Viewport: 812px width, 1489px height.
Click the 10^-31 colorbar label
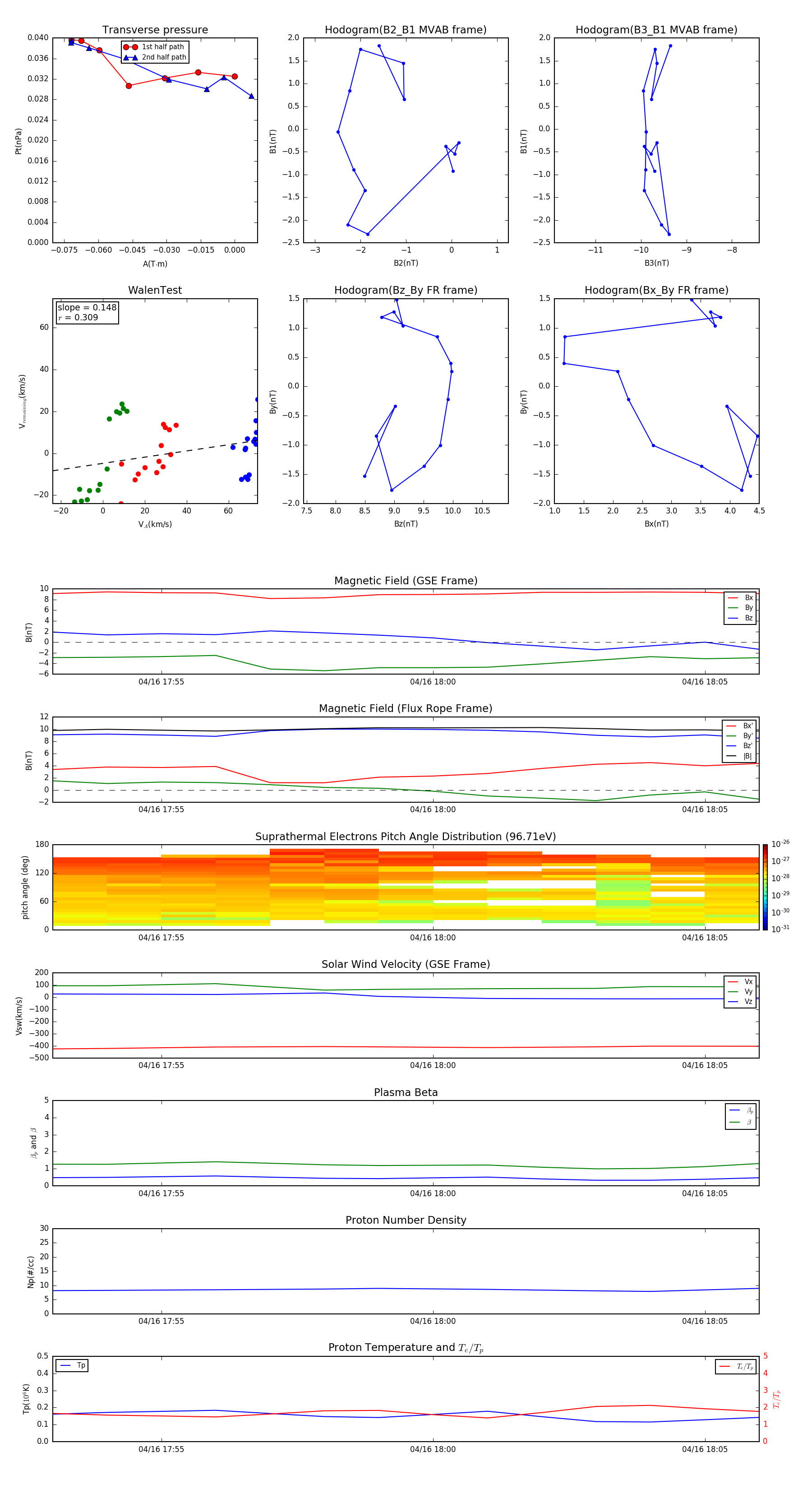780,929
